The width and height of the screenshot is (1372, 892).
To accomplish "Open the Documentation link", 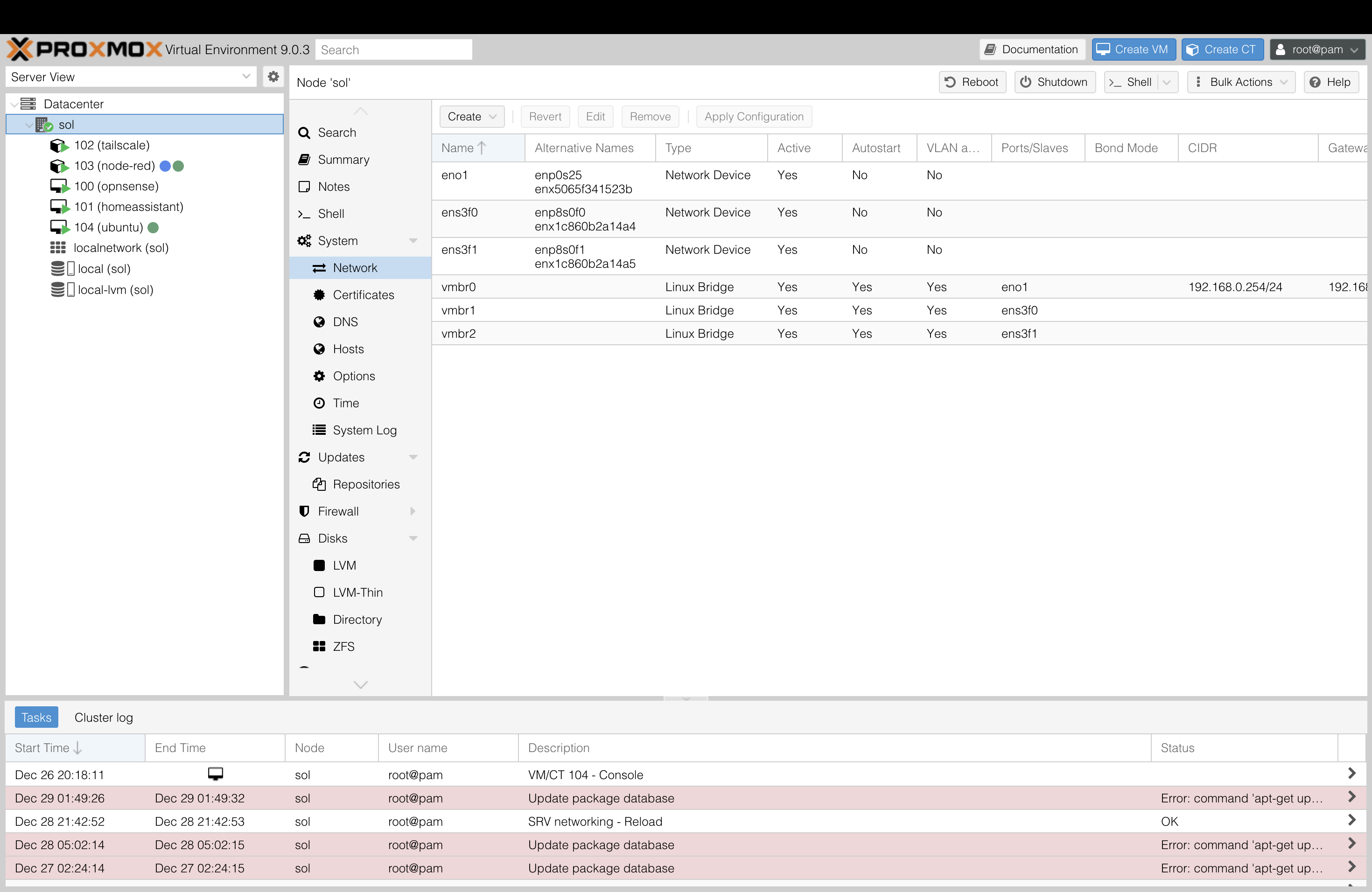I will [x=1031, y=49].
